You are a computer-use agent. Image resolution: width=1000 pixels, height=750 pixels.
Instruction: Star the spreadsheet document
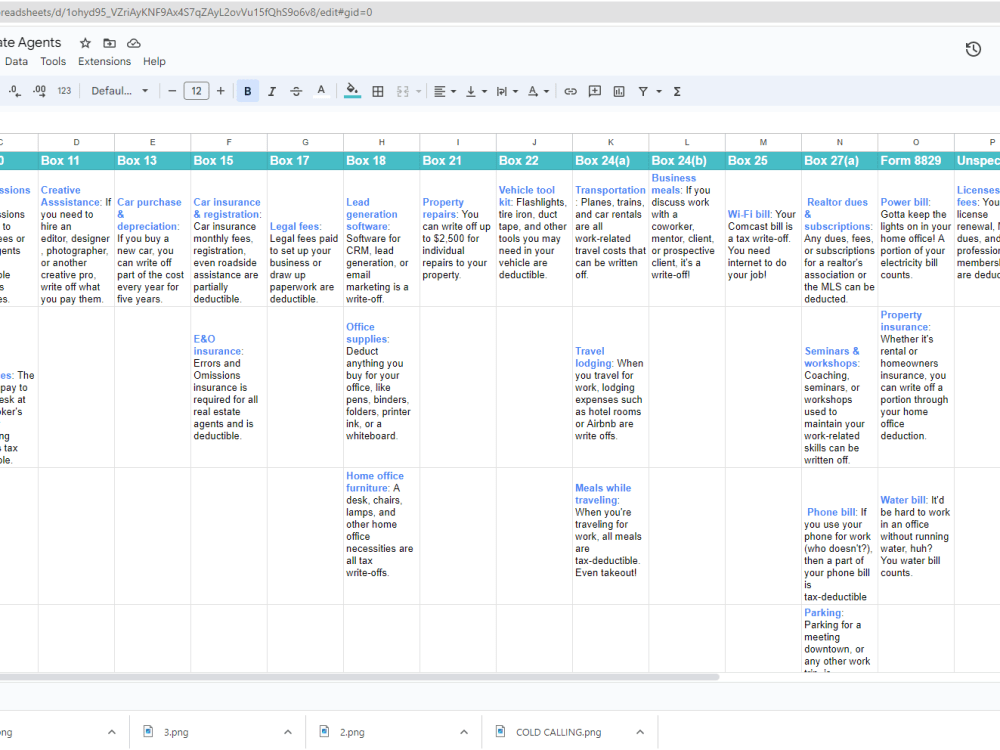(x=85, y=43)
